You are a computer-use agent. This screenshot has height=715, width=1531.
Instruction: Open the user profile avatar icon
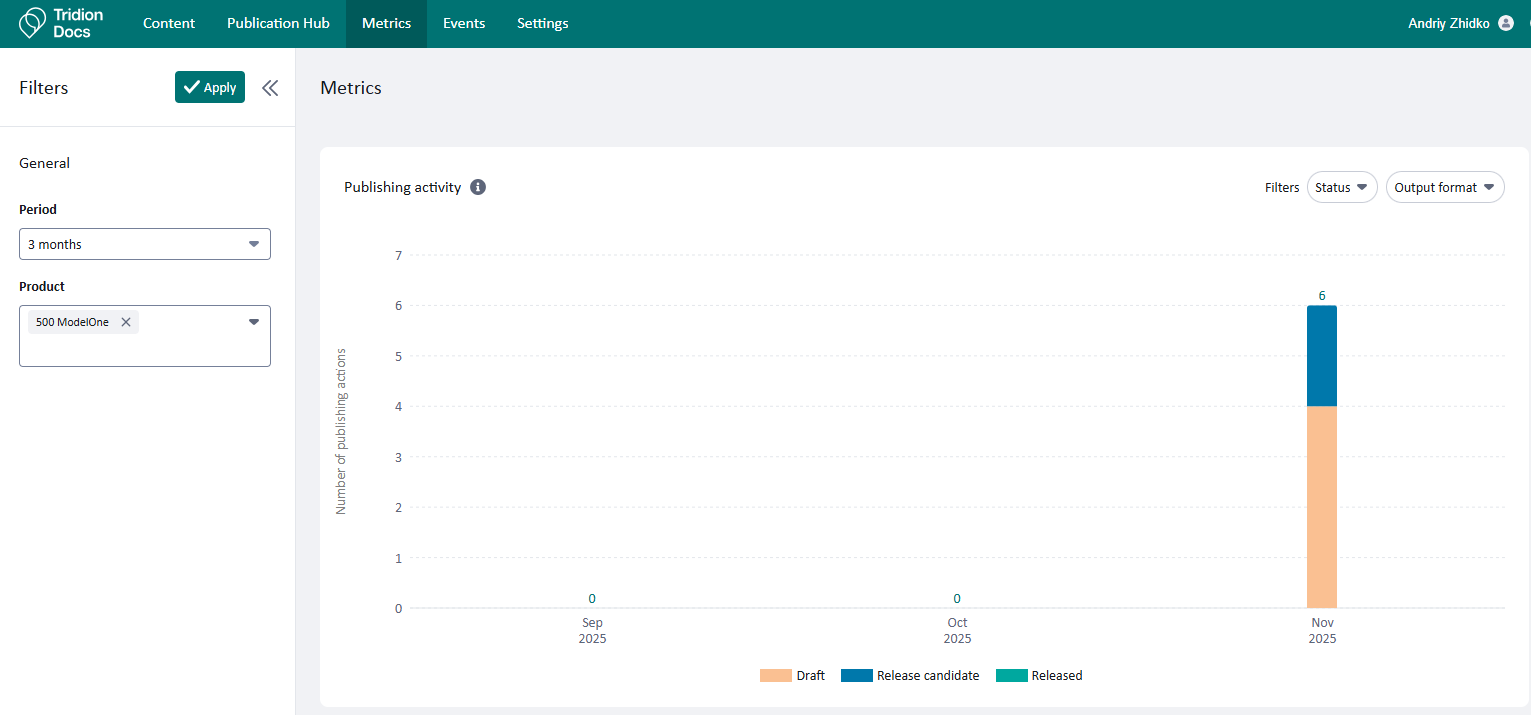coord(1506,23)
